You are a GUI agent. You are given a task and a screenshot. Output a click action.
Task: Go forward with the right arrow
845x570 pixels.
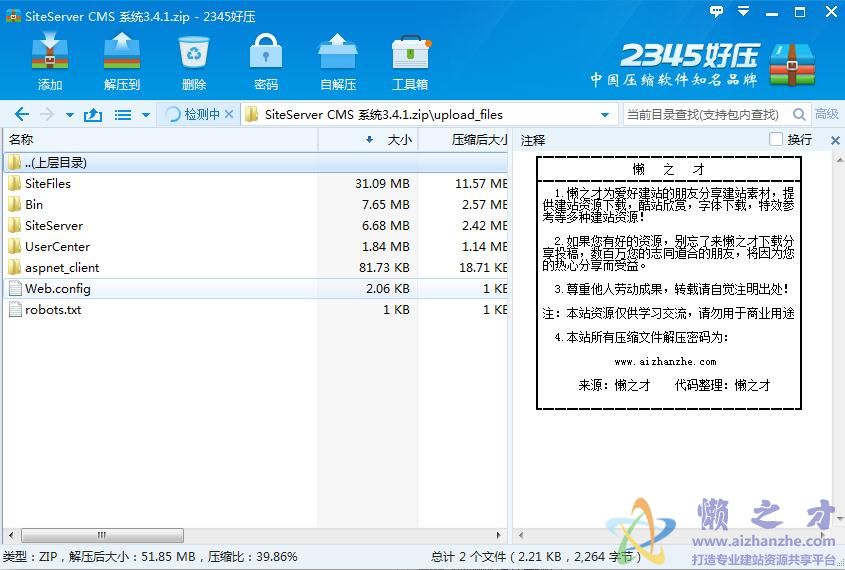[x=47, y=114]
